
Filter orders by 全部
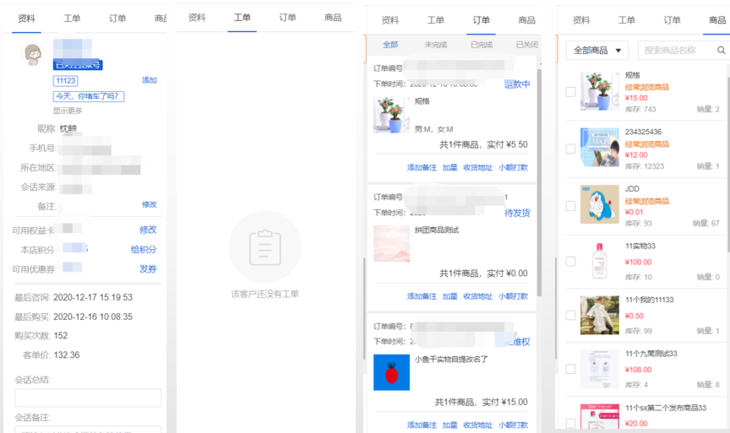point(391,45)
